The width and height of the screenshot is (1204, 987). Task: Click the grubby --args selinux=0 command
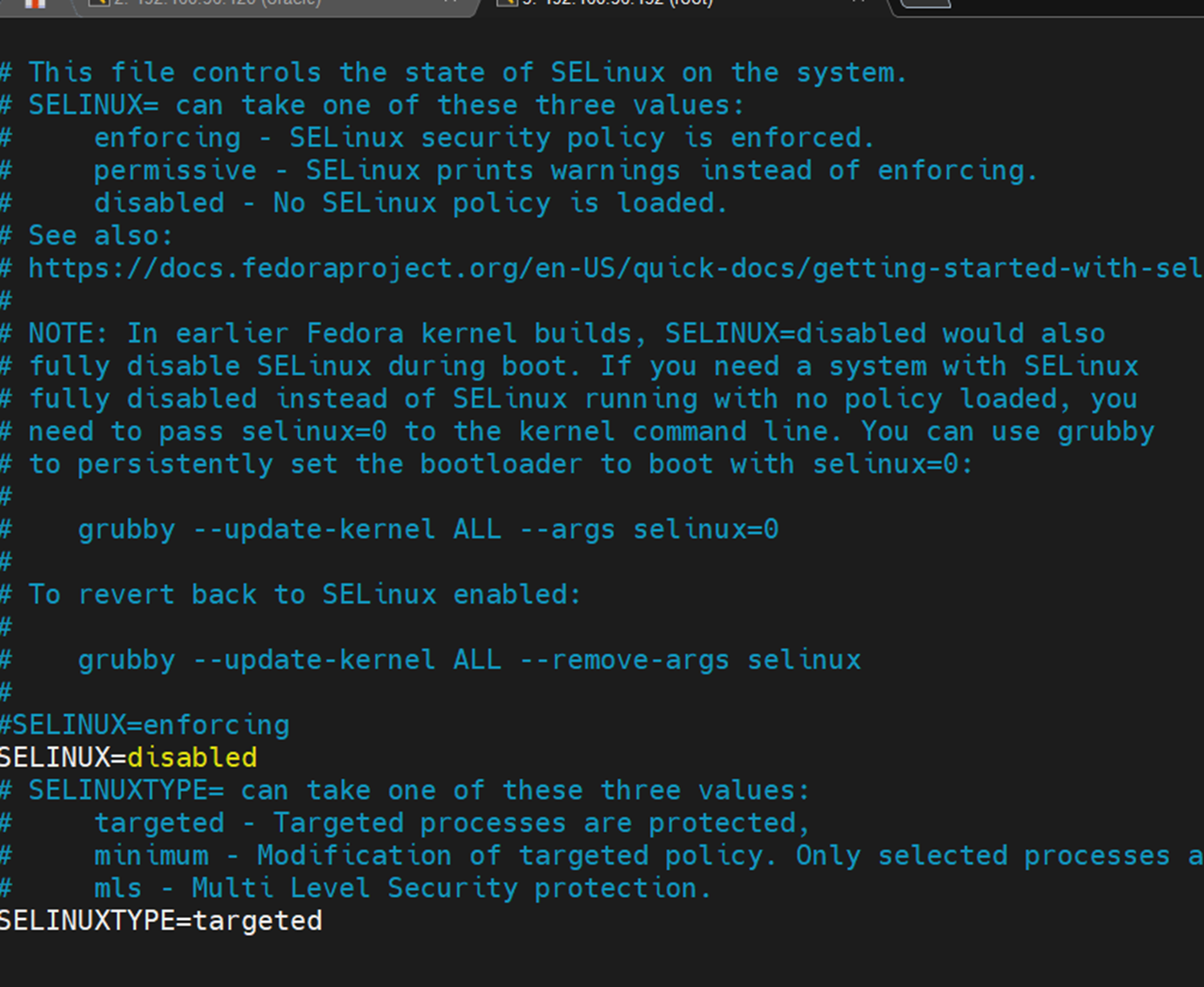point(428,529)
